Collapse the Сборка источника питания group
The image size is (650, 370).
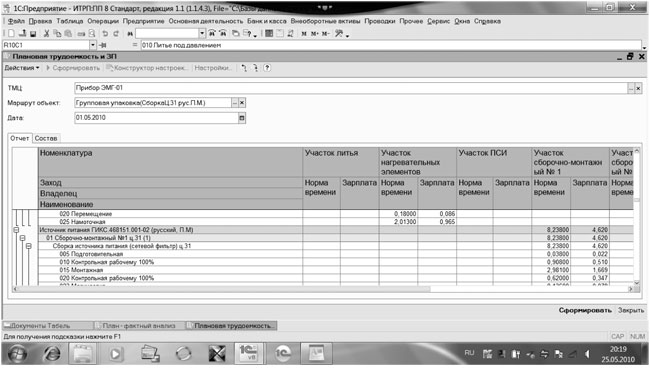point(29,246)
